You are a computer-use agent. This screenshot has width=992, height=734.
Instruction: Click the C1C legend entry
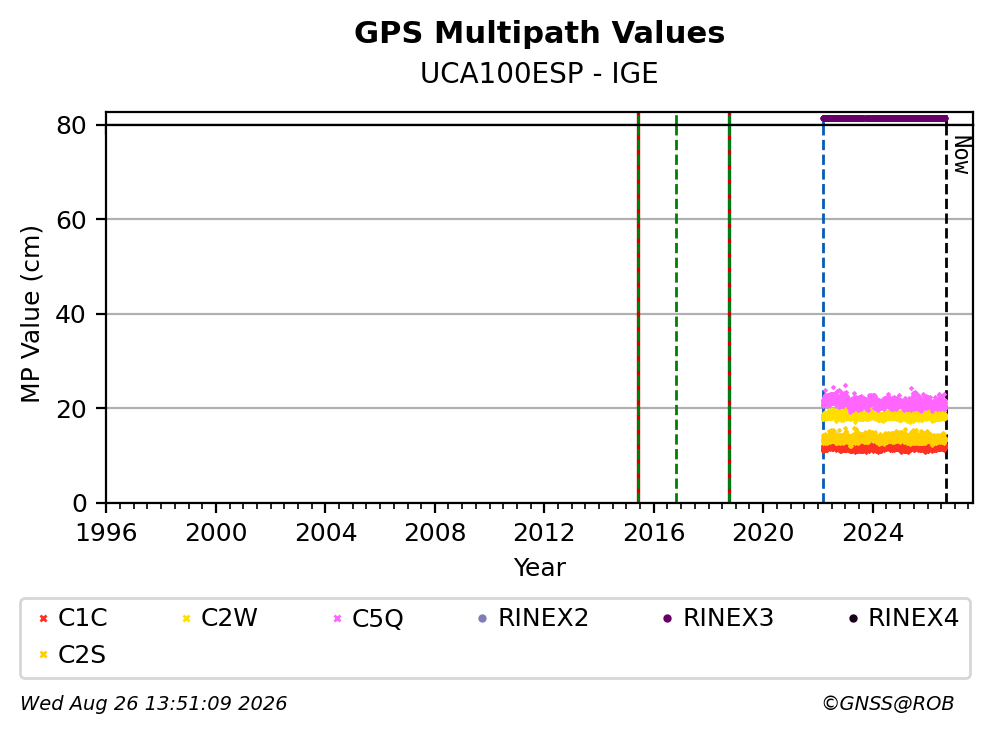73,618
